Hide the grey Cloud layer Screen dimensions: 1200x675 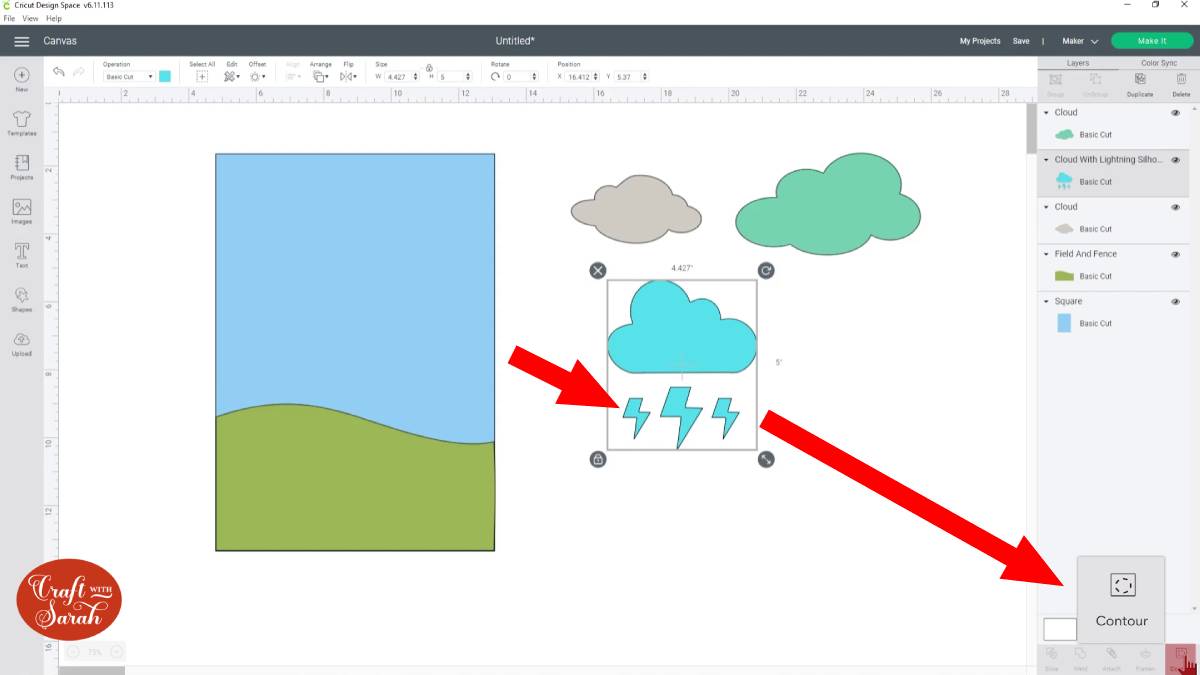tap(1175, 206)
